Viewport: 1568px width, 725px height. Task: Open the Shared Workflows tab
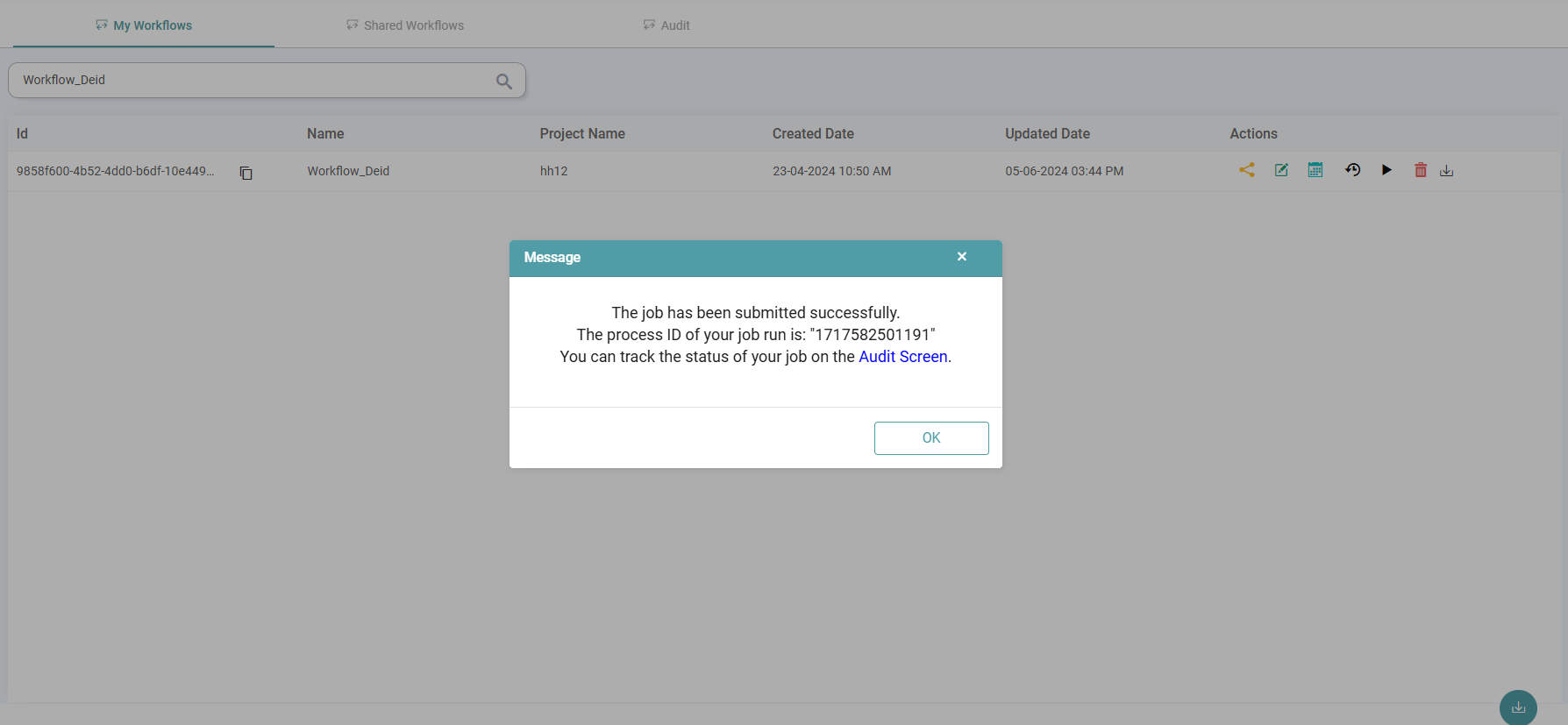pyautogui.click(x=405, y=25)
